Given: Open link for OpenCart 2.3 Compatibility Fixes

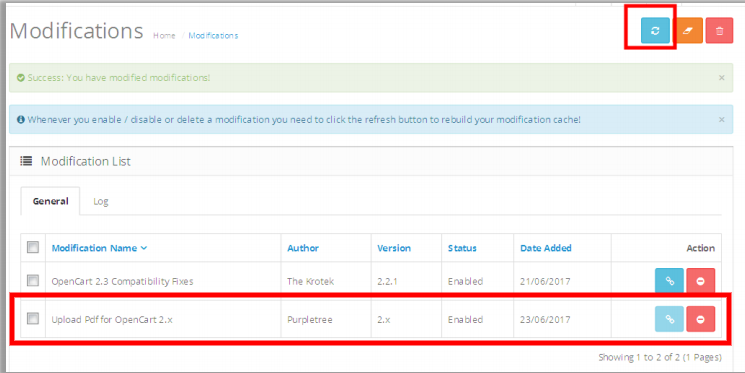Looking at the screenshot, I should click(669, 281).
